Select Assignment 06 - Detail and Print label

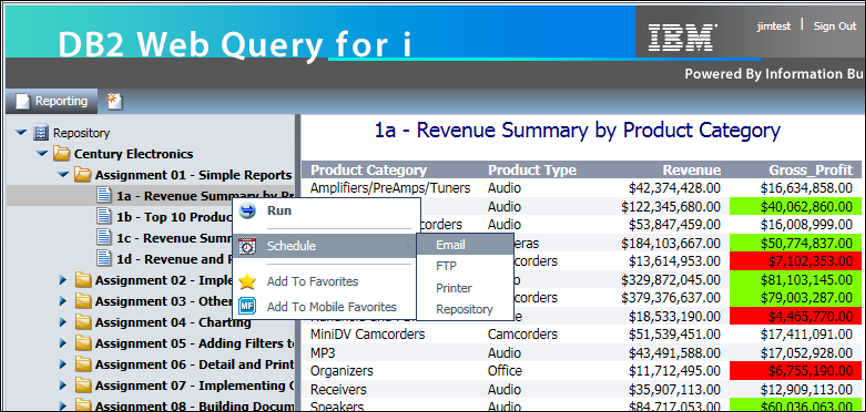[194, 365]
